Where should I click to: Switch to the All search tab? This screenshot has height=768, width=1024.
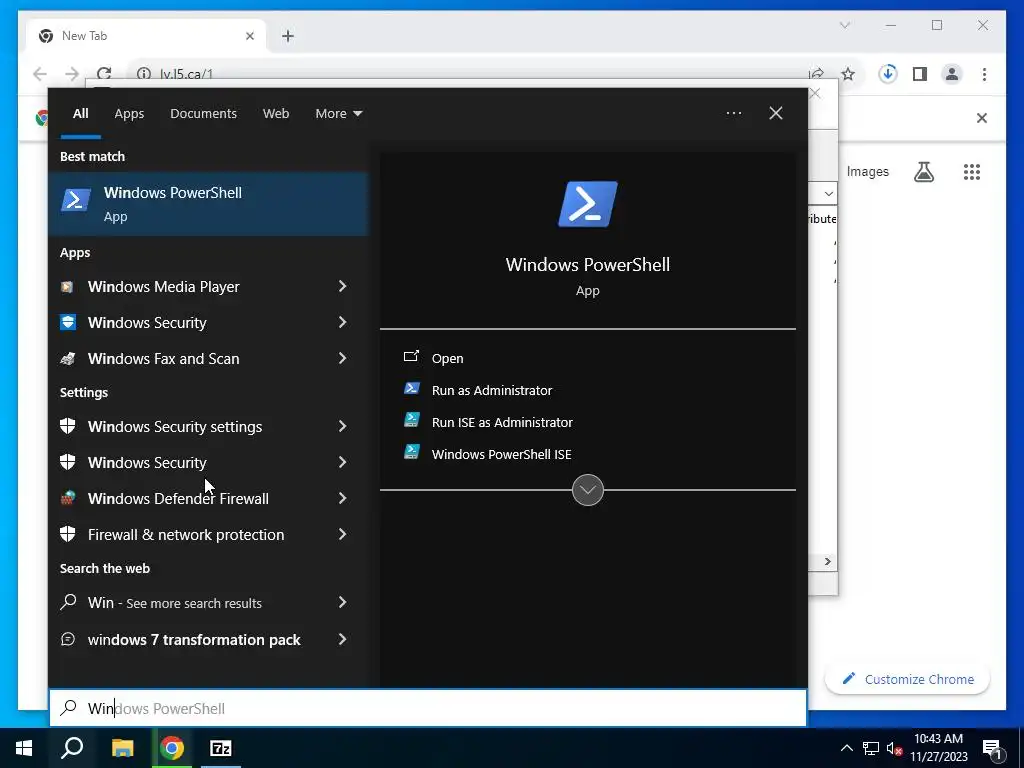tap(80, 114)
